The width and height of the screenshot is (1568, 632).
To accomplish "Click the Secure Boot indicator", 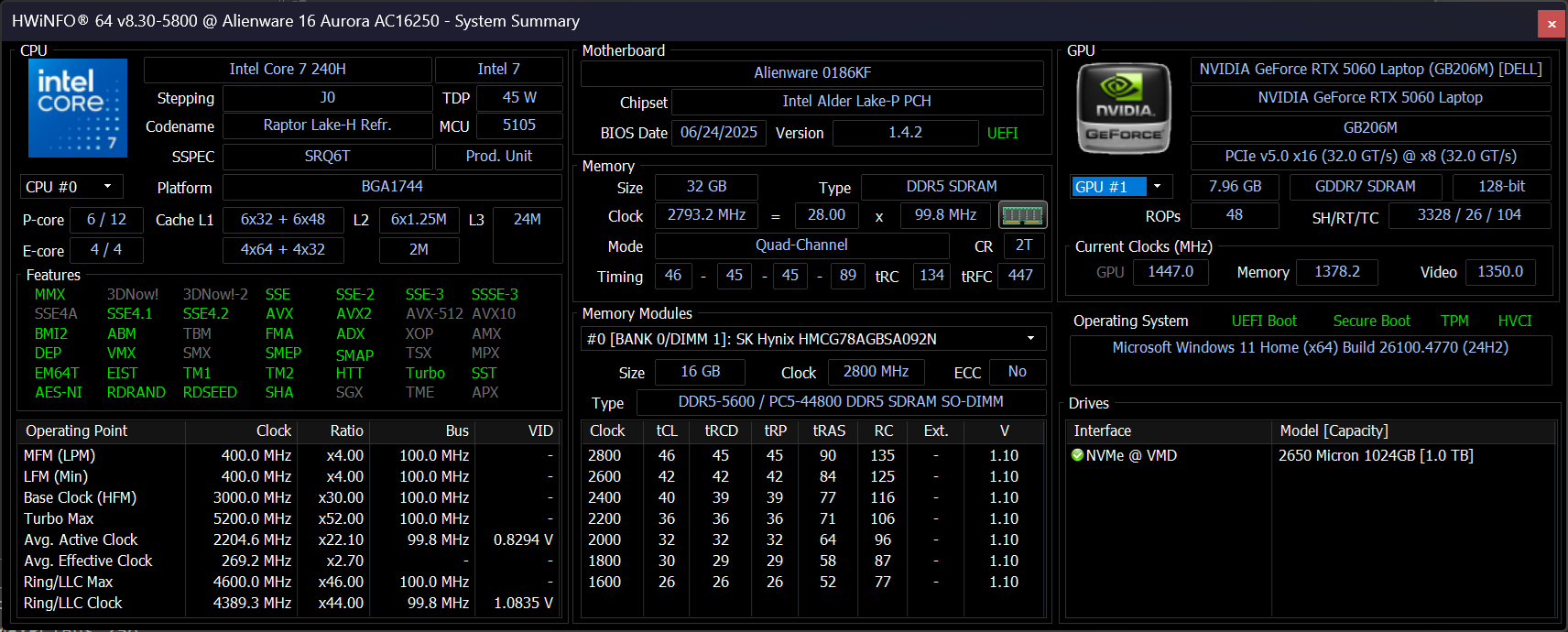I will 1371,321.
